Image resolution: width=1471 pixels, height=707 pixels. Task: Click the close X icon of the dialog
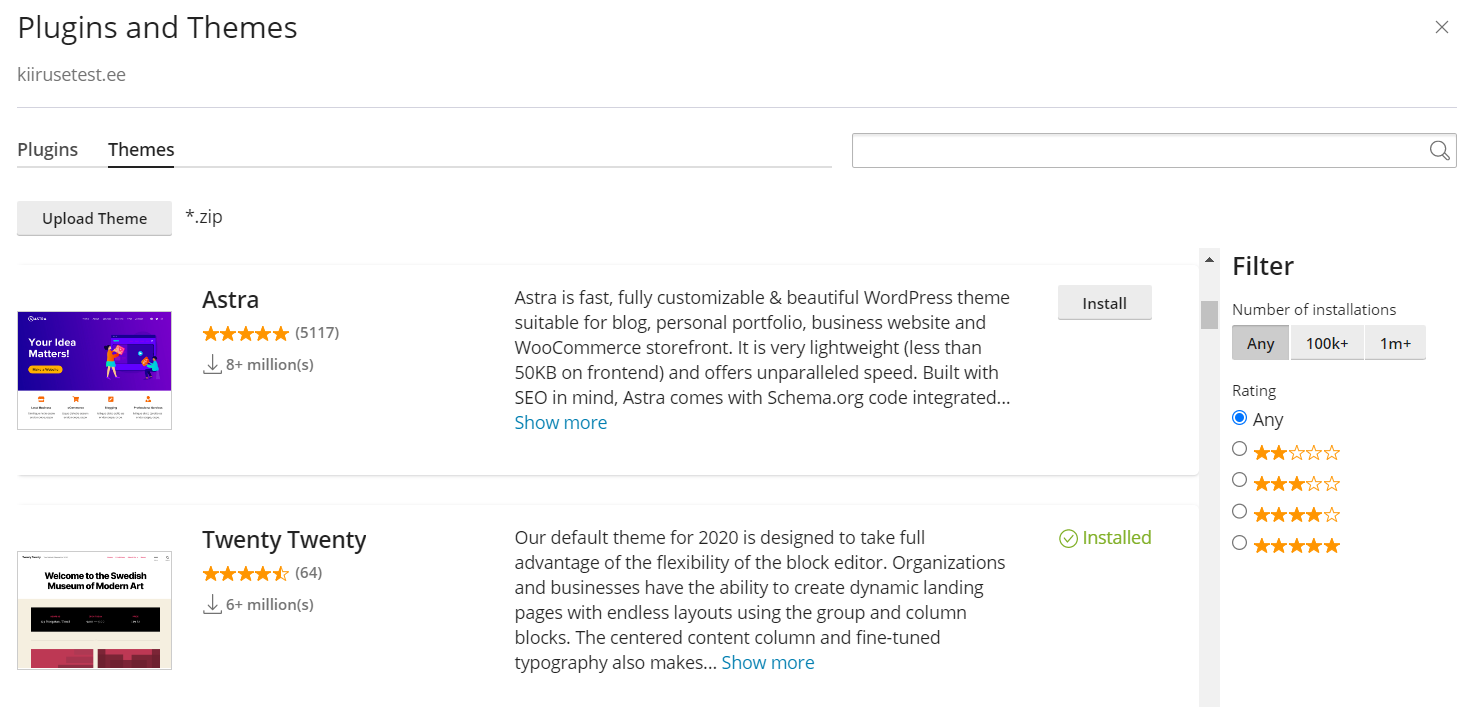point(1441,27)
